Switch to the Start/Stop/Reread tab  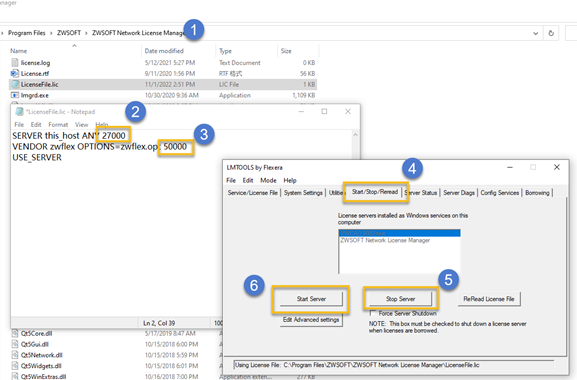coord(375,192)
